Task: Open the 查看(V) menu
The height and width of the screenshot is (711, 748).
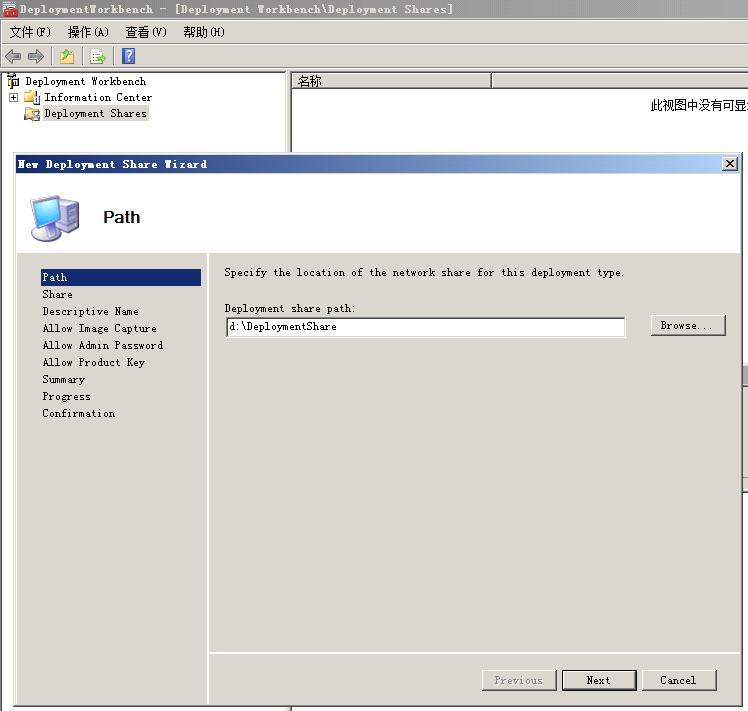Action: [x=146, y=32]
